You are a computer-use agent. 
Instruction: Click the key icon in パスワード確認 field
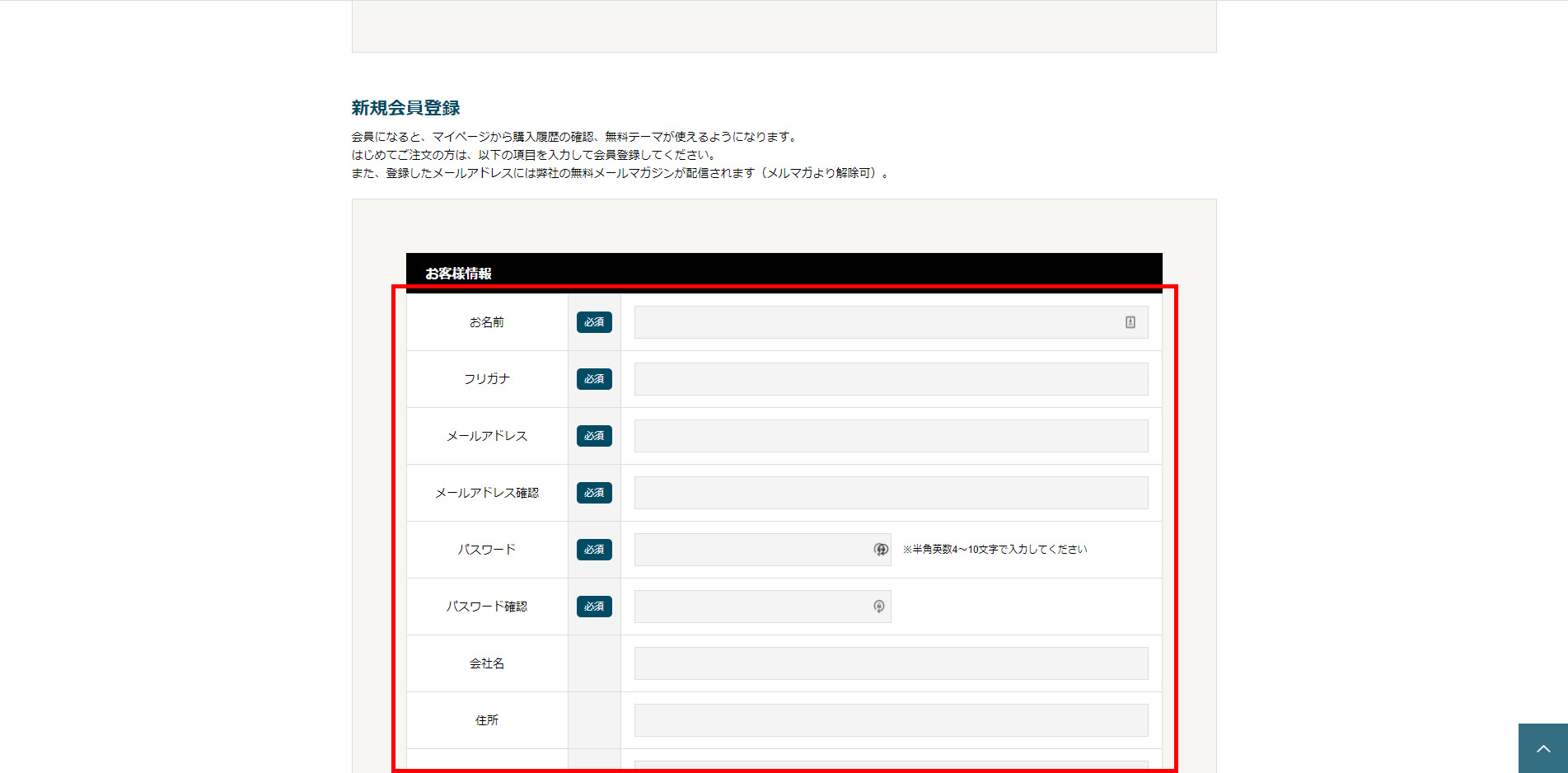[879, 607]
